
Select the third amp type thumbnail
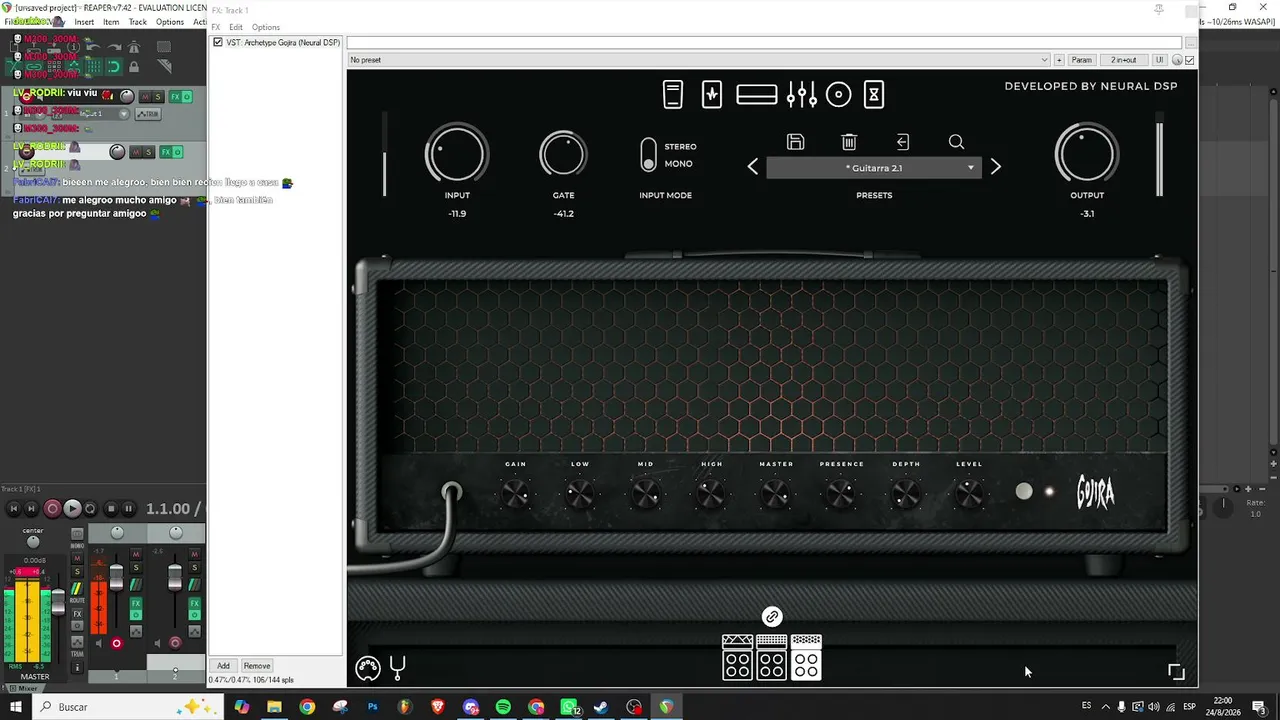(806, 657)
